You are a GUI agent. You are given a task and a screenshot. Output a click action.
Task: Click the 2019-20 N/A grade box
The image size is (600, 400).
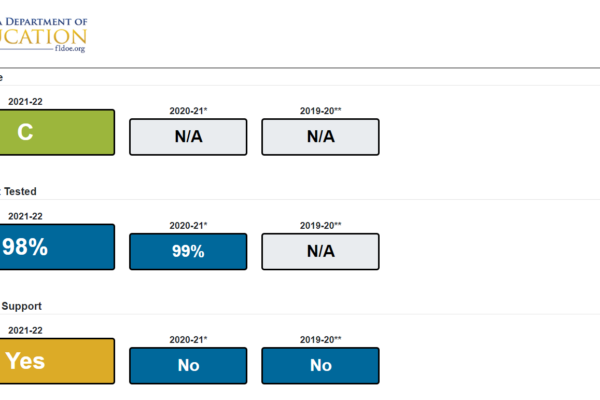point(321,137)
